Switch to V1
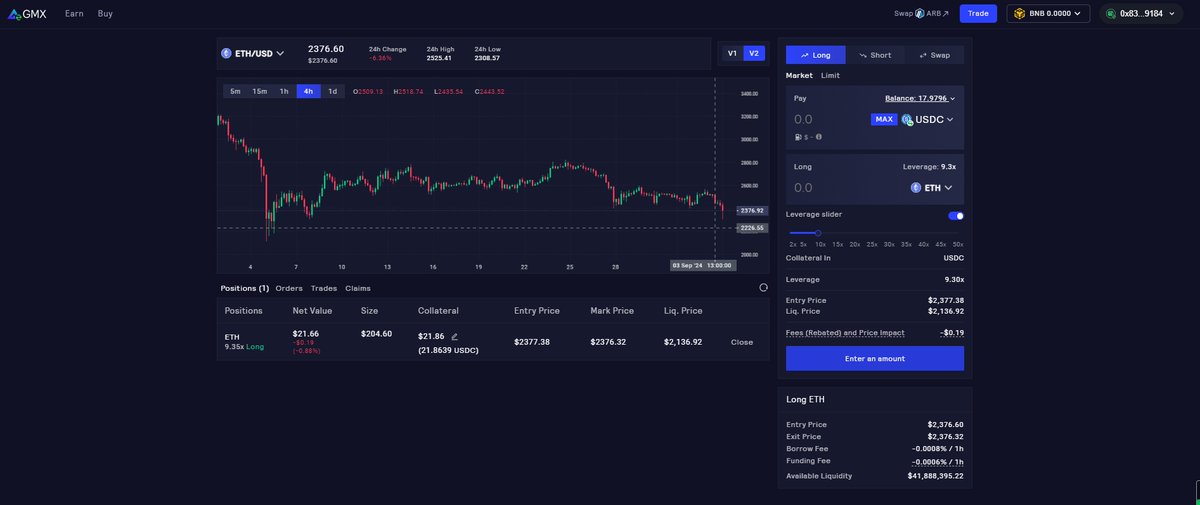 [x=732, y=53]
